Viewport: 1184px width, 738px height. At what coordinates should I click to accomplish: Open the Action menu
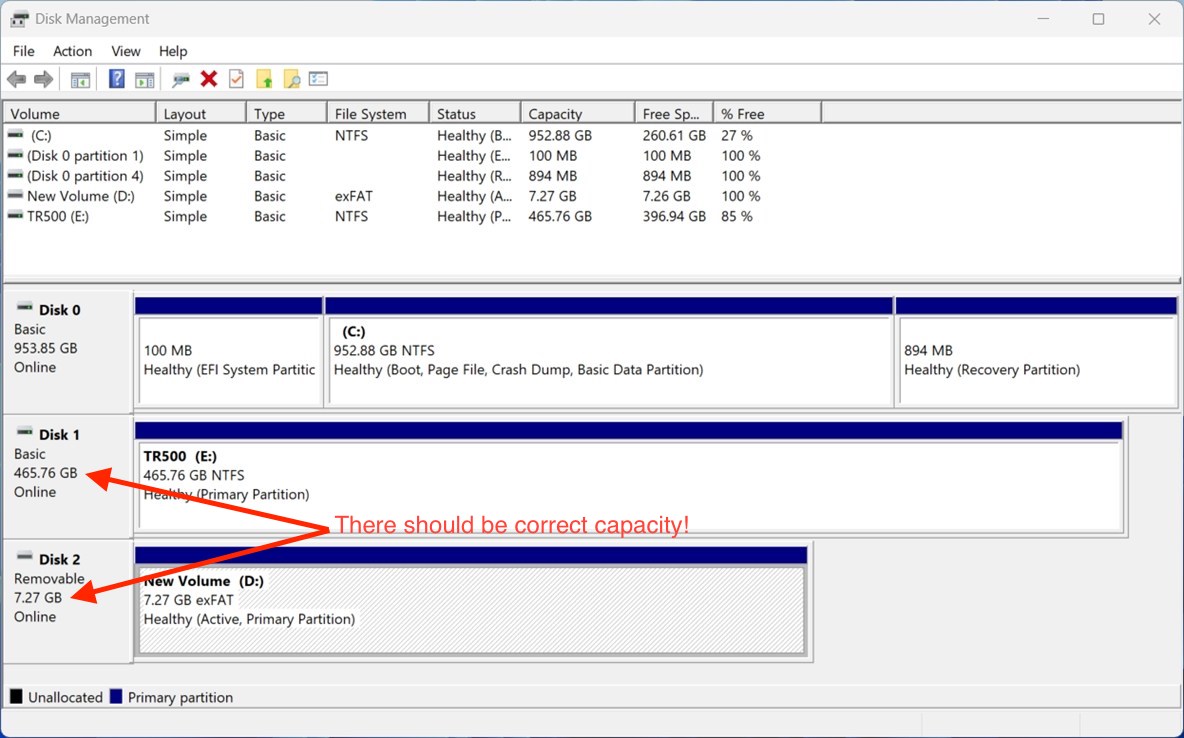(x=72, y=51)
